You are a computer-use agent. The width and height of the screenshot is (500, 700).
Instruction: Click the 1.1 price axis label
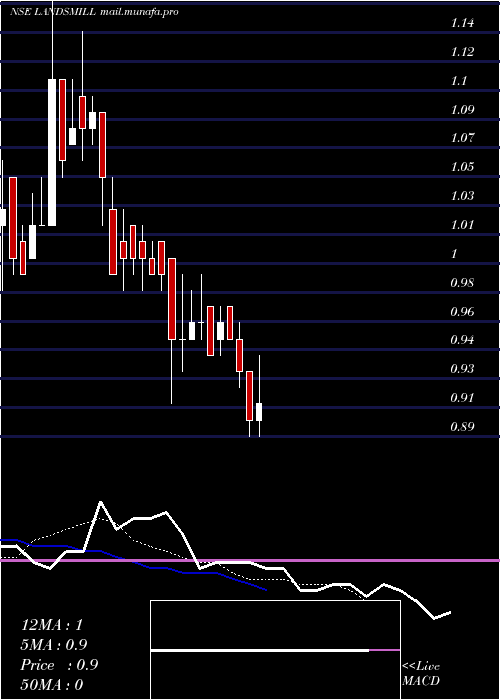coord(459,80)
